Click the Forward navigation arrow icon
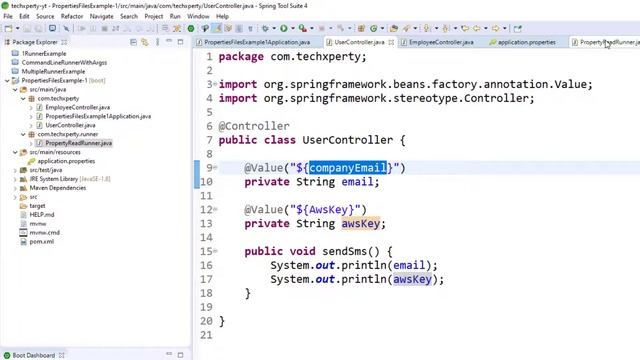Viewport: 640px width, 360px height. pos(496,29)
